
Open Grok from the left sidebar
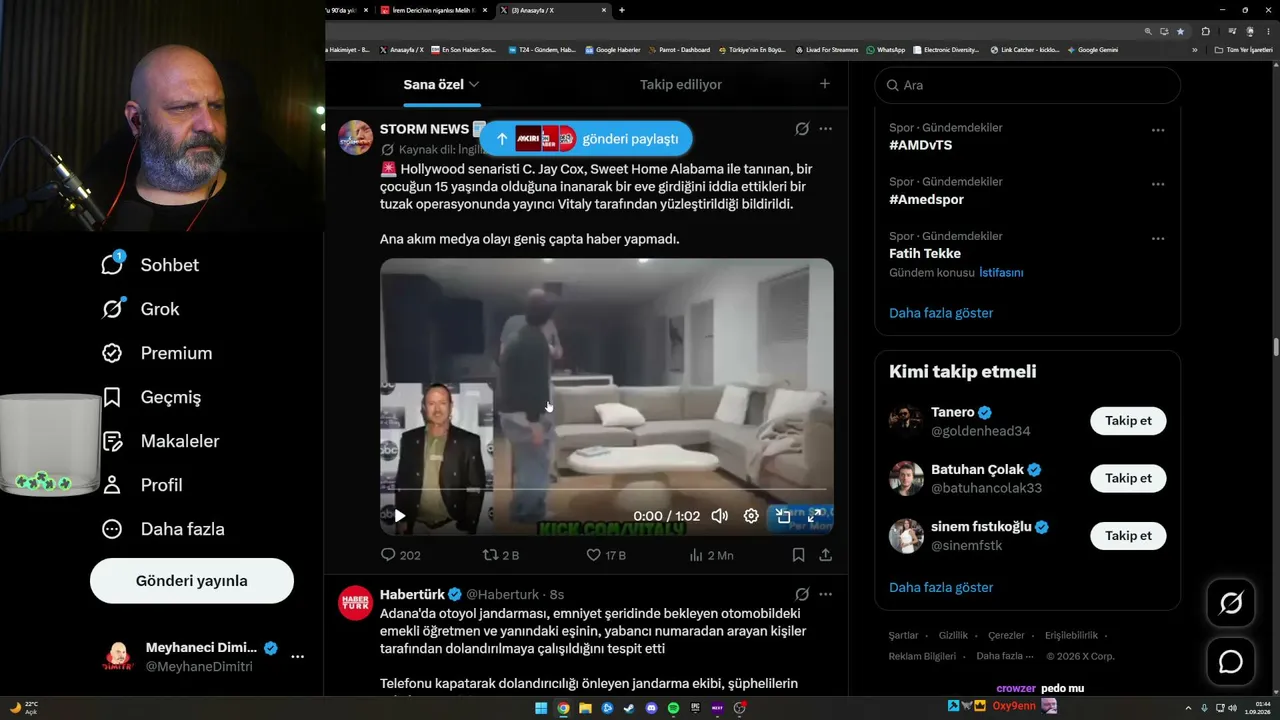141,309
